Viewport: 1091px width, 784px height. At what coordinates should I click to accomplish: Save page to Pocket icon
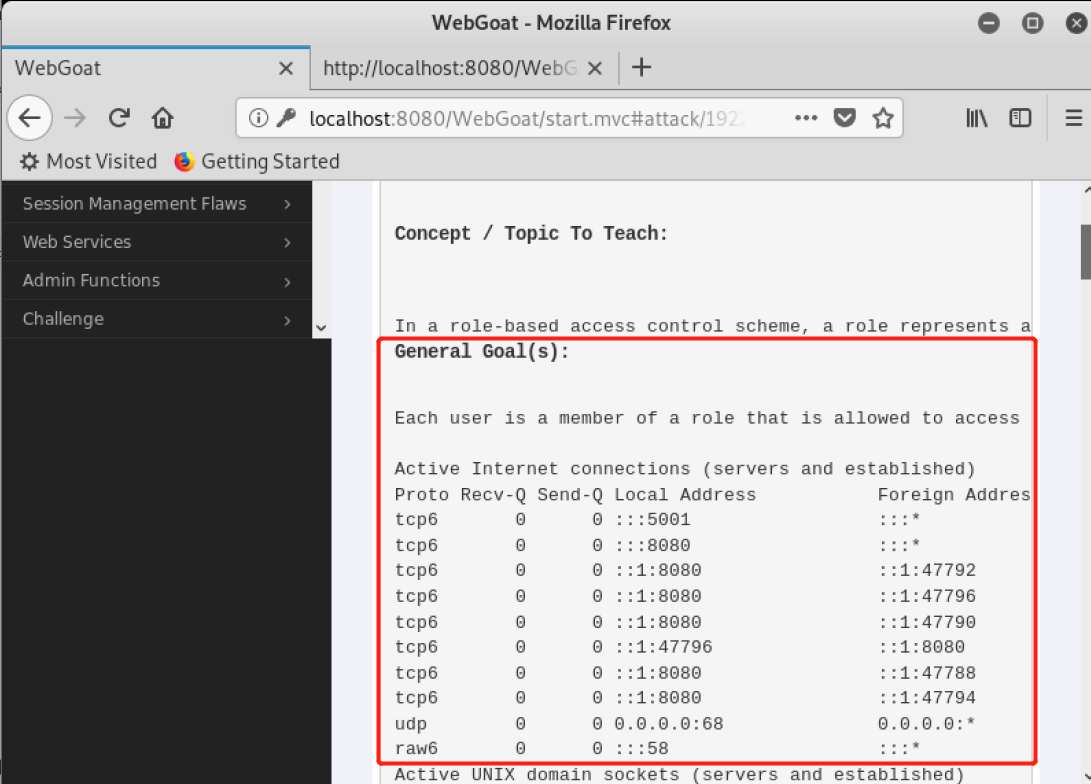pyautogui.click(x=845, y=118)
